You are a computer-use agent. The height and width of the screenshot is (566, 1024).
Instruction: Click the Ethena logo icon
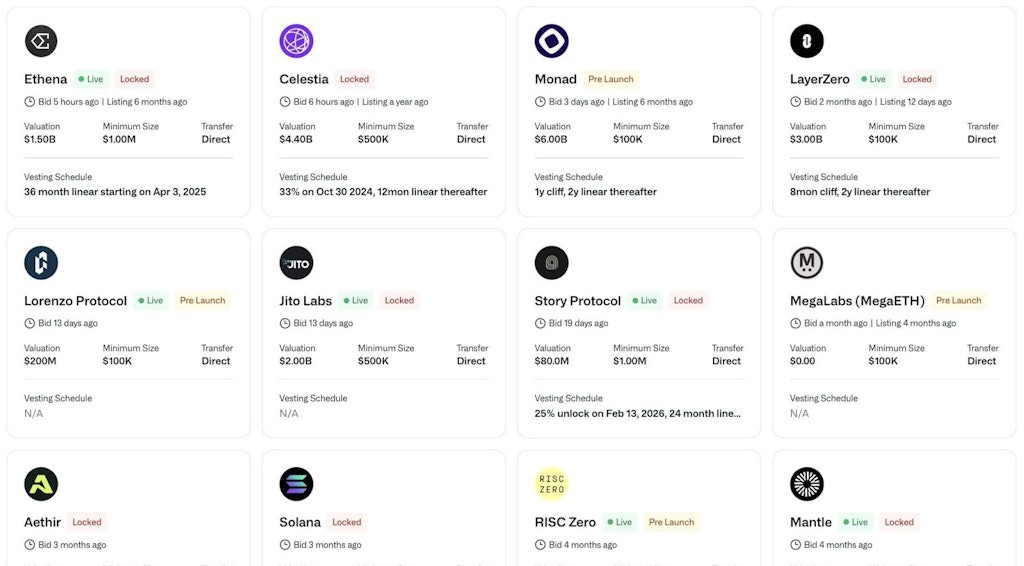[x=41, y=41]
